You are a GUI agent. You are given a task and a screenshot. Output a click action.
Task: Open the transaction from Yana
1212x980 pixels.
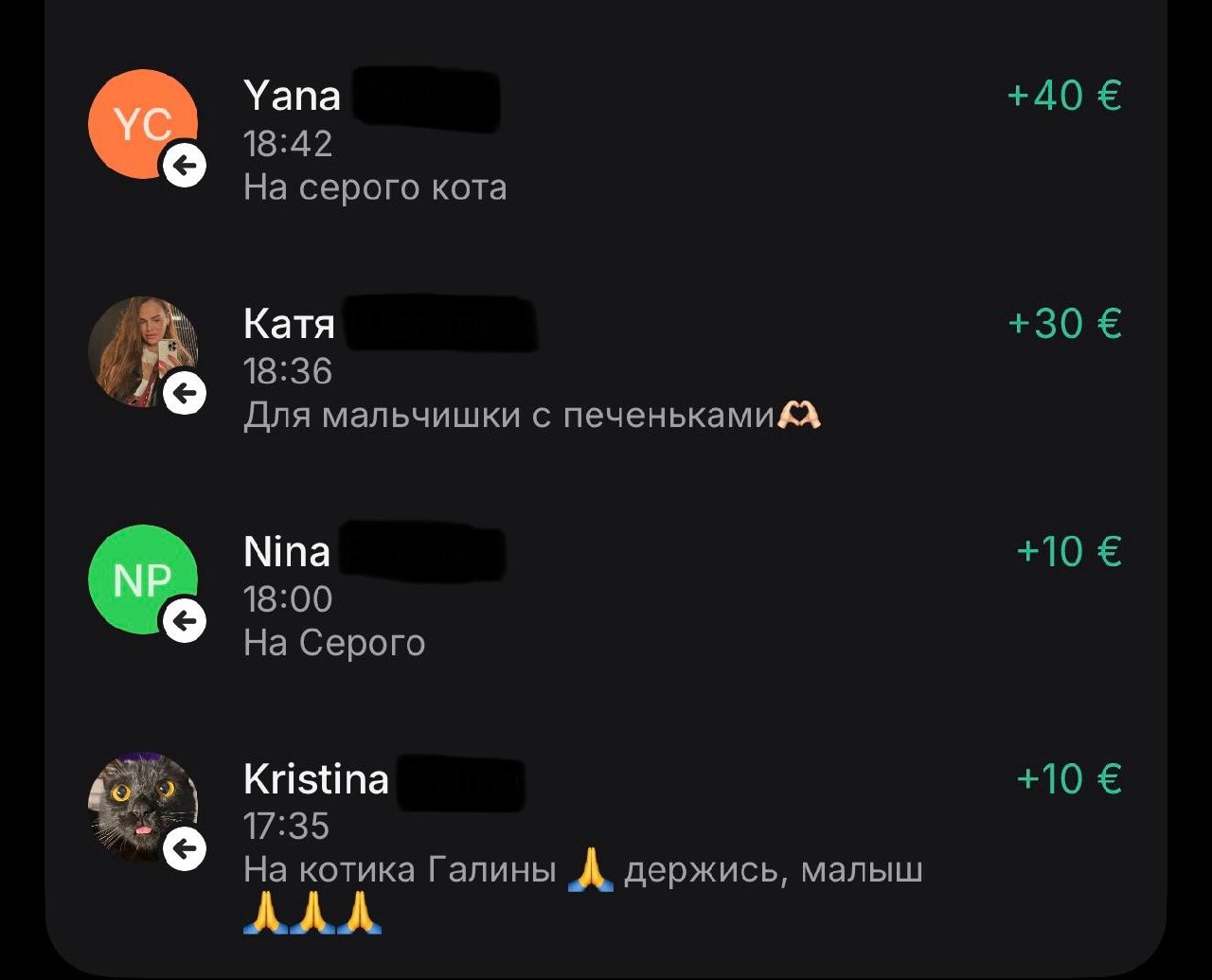606,138
